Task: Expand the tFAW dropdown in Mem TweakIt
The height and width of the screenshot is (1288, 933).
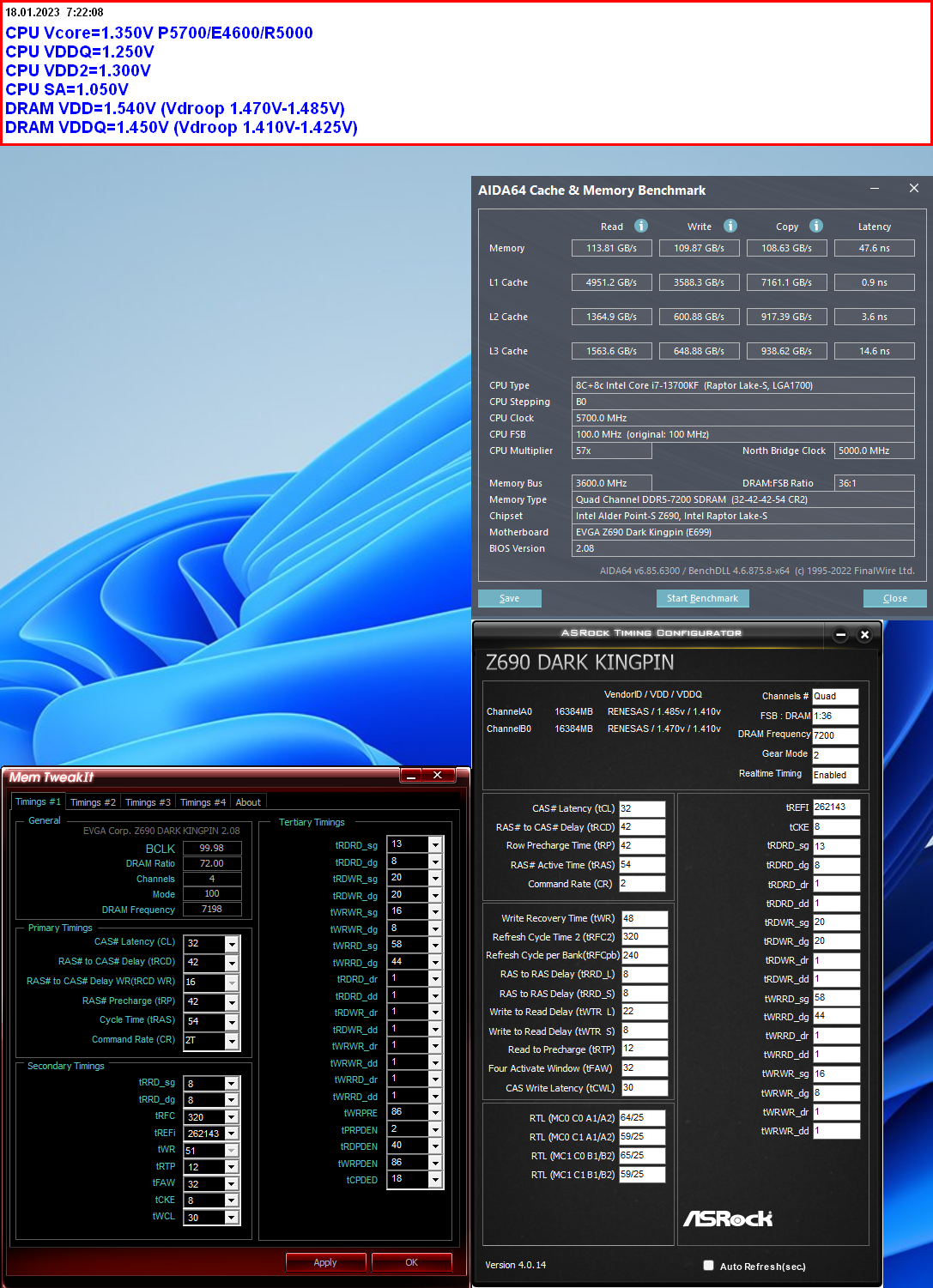Action: coord(232,1184)
